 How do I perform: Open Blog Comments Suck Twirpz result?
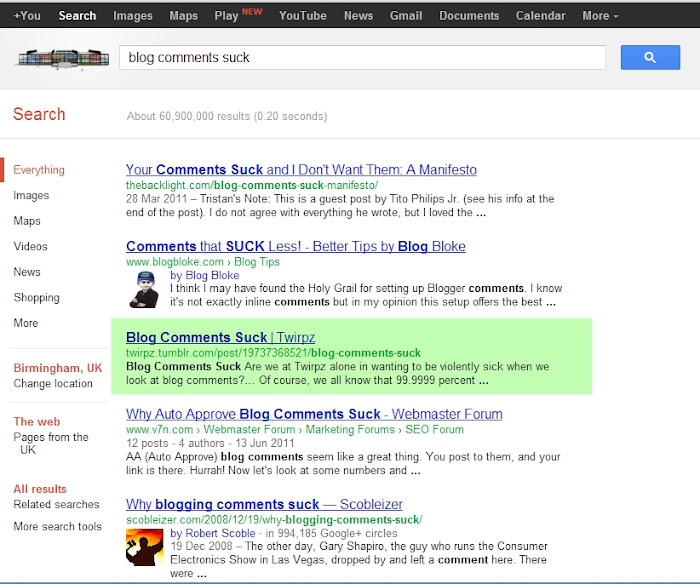pos(221,337)
